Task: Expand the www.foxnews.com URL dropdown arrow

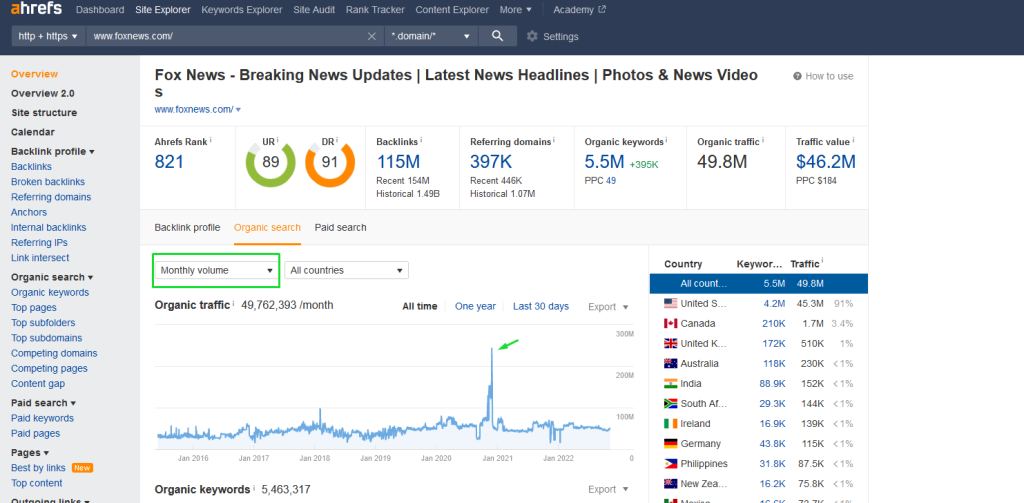Action: click(x=238, y=110)
